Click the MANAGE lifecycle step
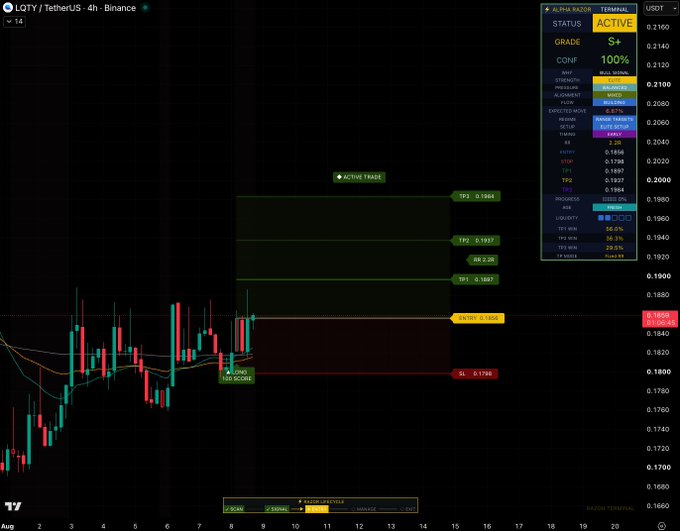680x531 pixels. tap(364, 509)
